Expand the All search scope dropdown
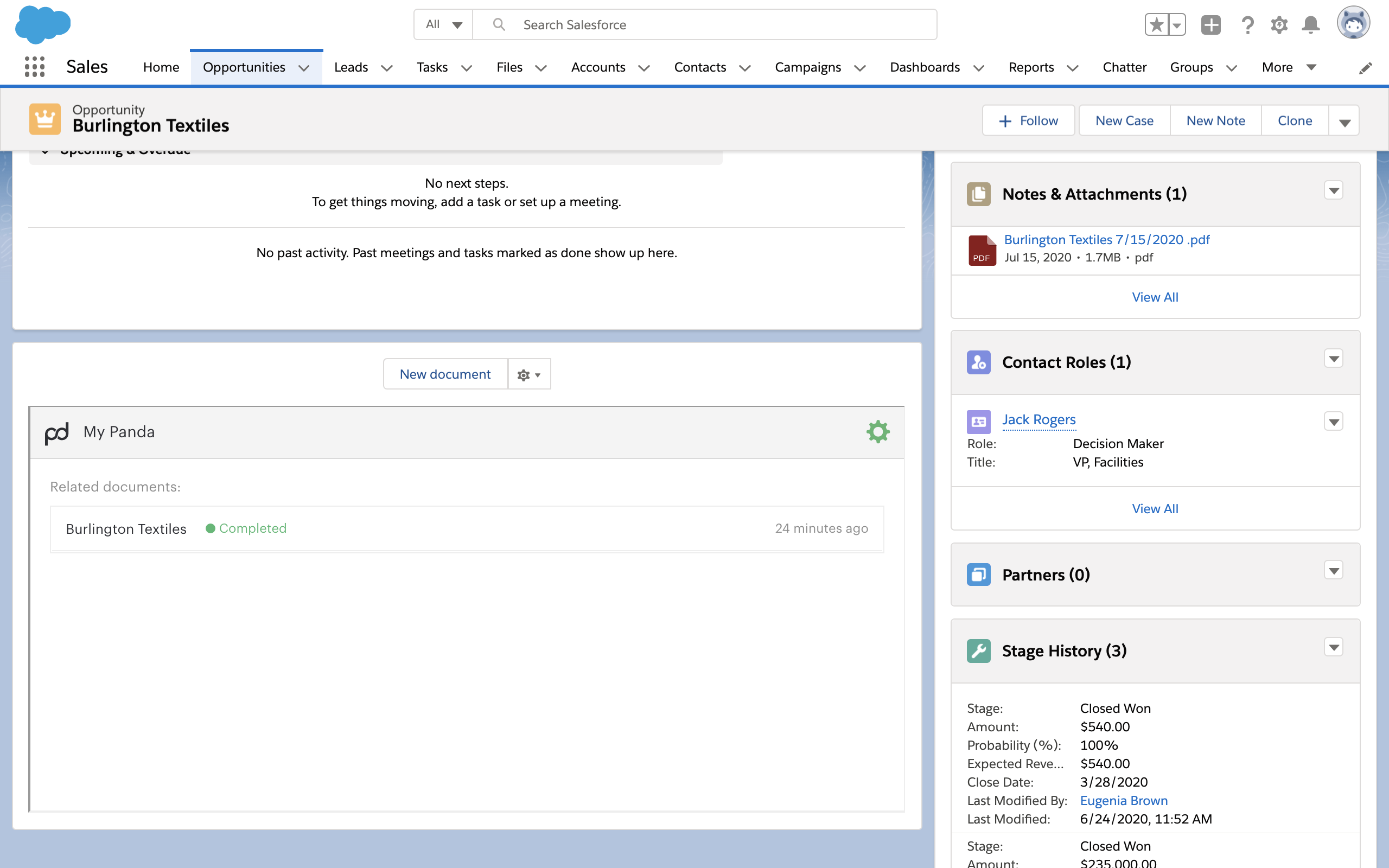The image size is (1389, 868). [x=442, y=24]
